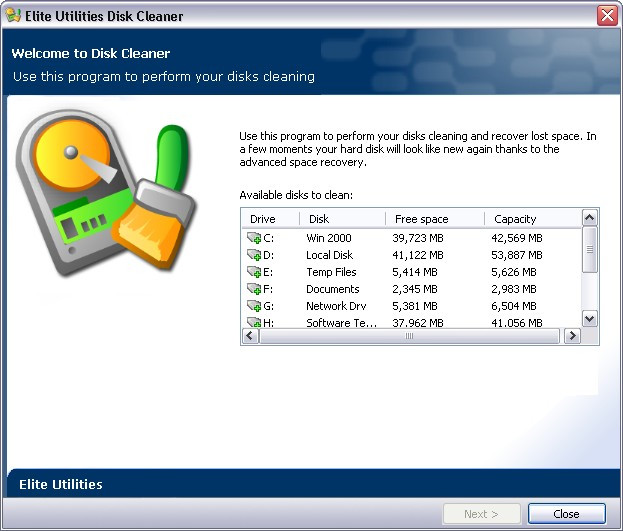Select the D: drive icon
This screenshot has height=531, width=623.
(253, 255)
